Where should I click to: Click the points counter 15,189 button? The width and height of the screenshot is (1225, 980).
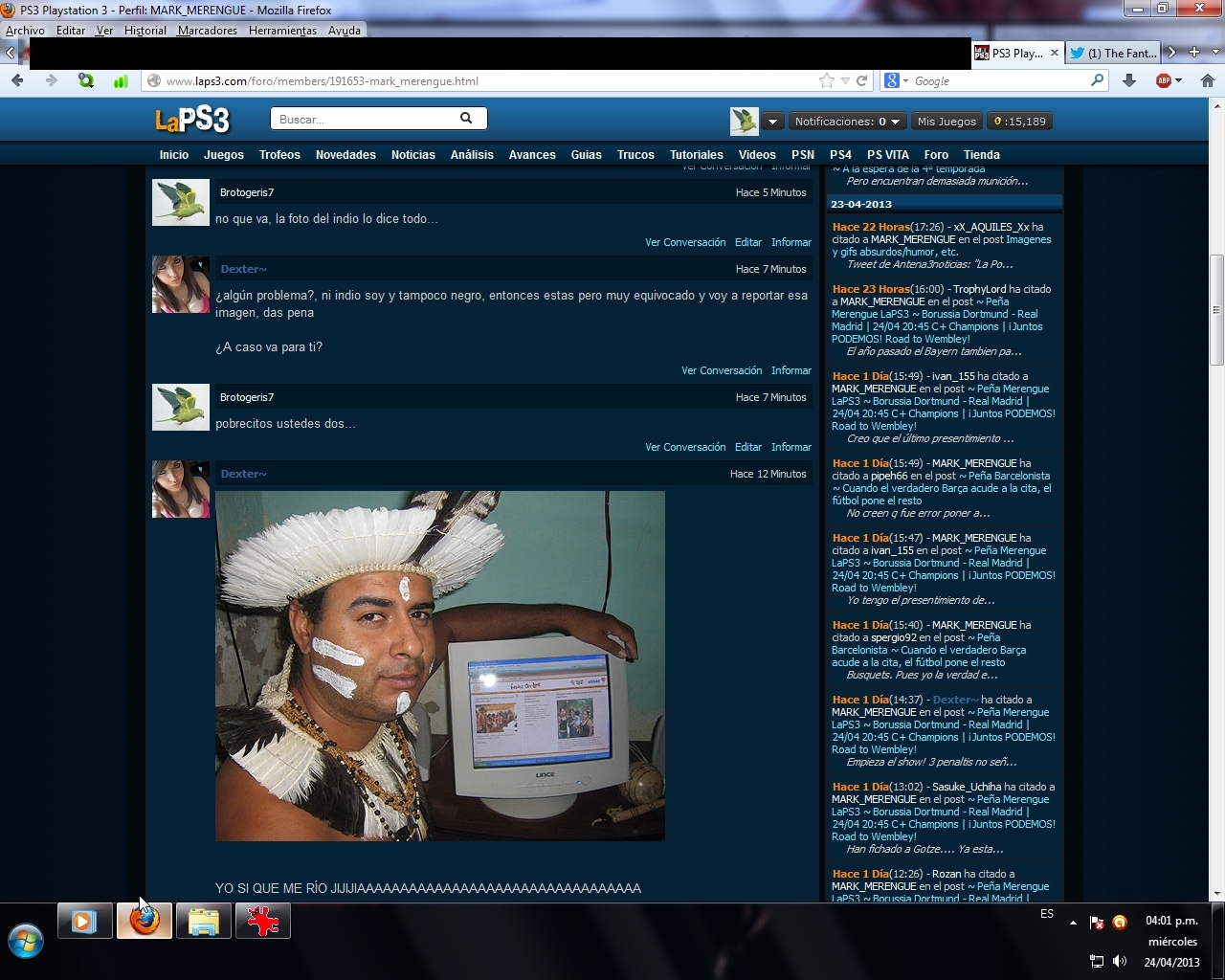1020,122
